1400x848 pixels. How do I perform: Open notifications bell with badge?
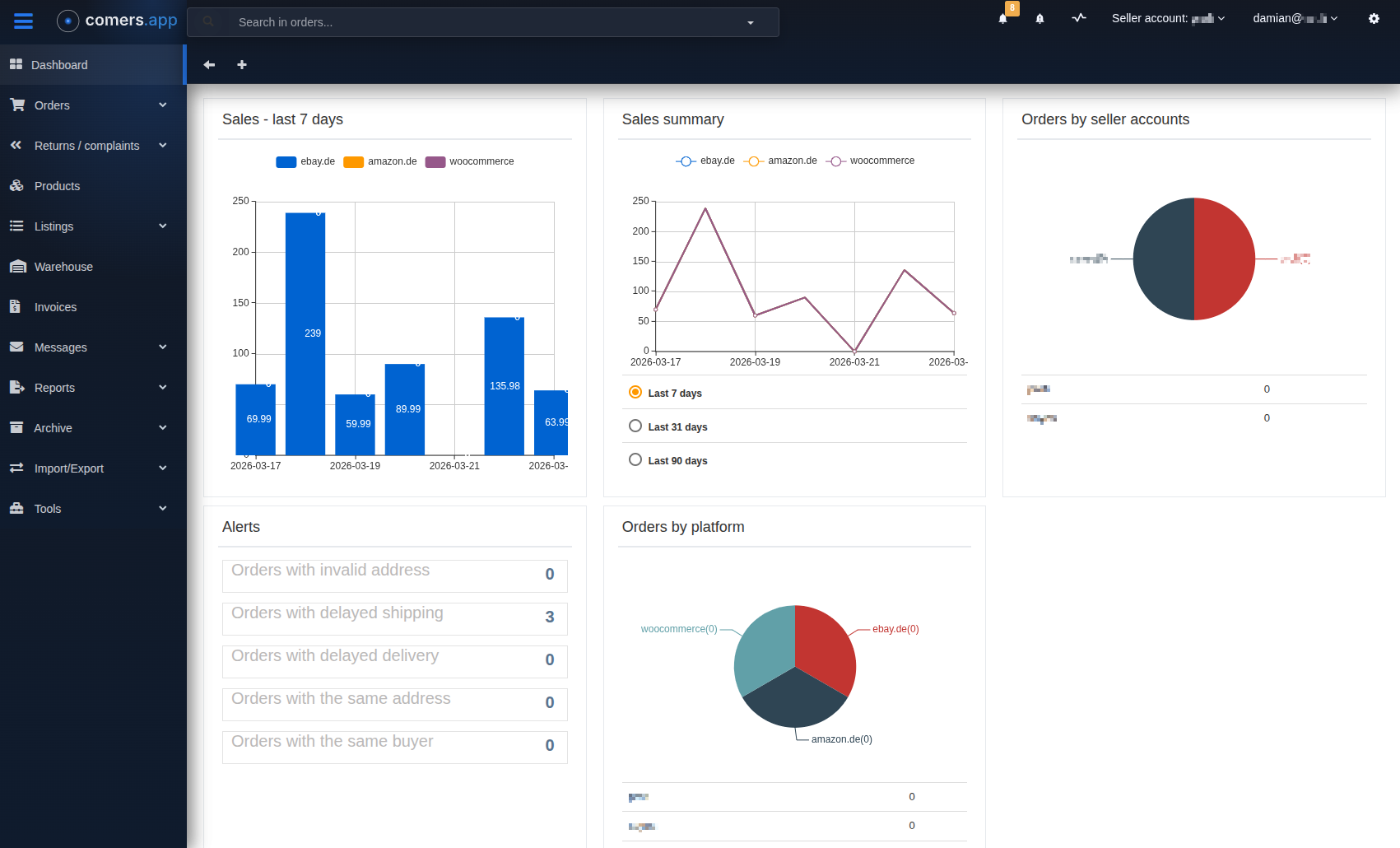[x=1003, y=18]
